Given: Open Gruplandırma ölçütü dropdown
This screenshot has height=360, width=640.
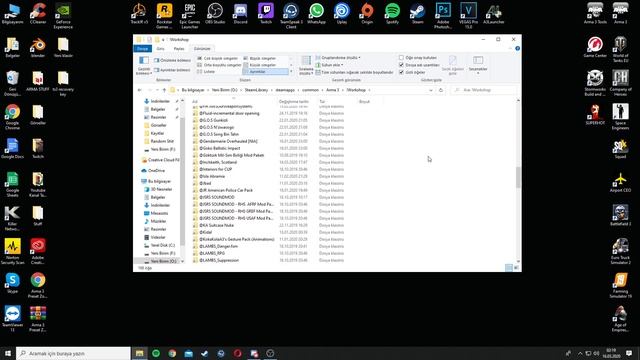Looking at the screenshot, I should point(338,58).
